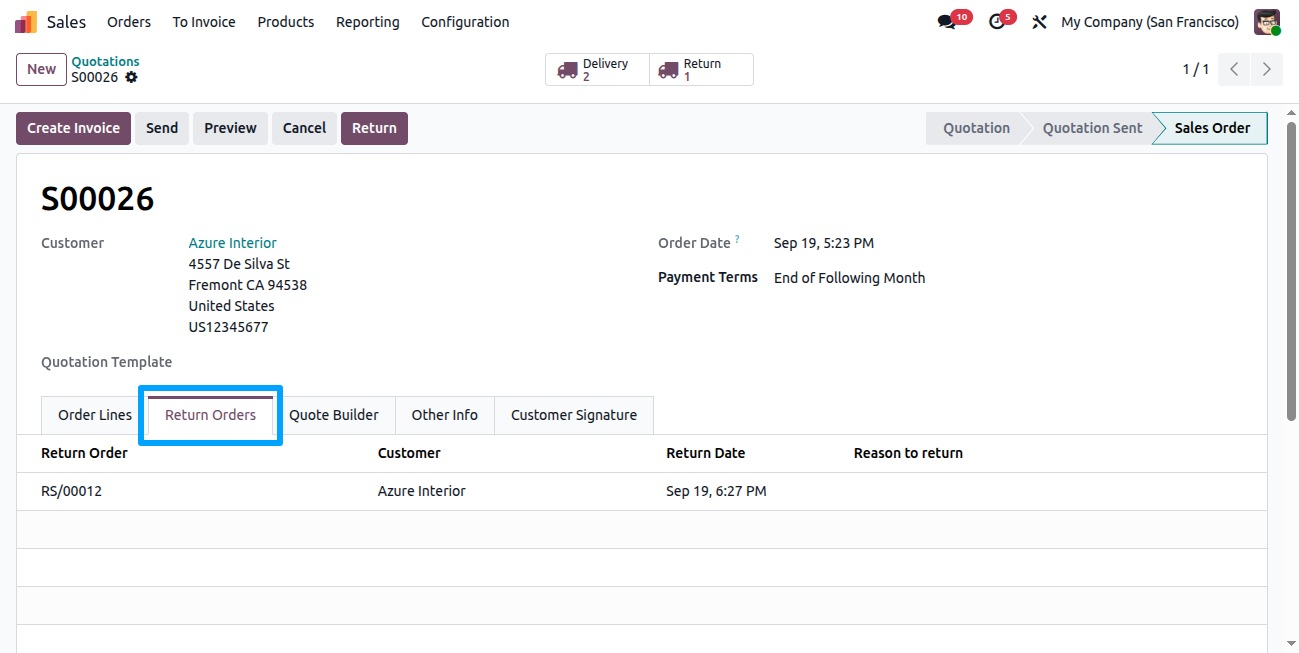This screenshot has height=653, width=1299.
Task: Open the Sales app home icon
Action: [x=26, y=22]
